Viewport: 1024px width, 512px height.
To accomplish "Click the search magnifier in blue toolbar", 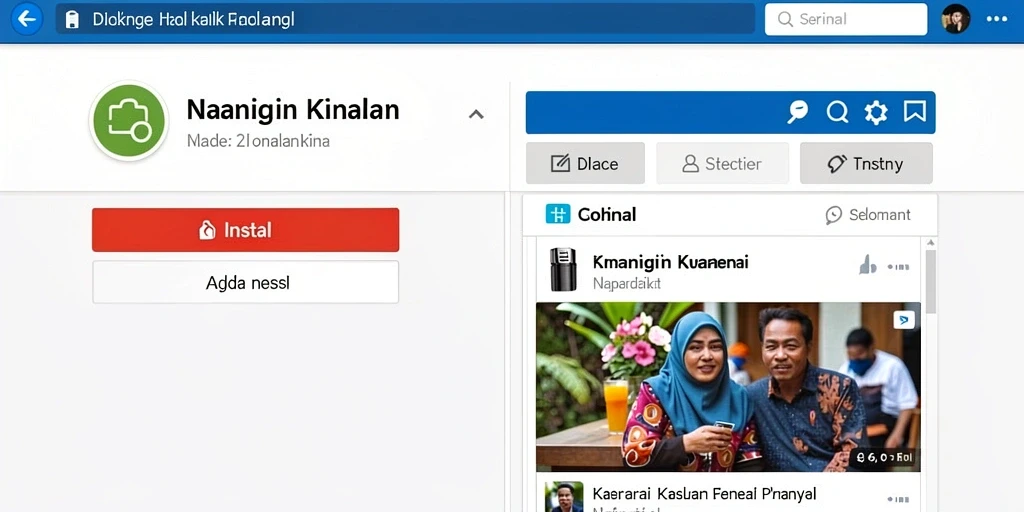I will [837, 112].
